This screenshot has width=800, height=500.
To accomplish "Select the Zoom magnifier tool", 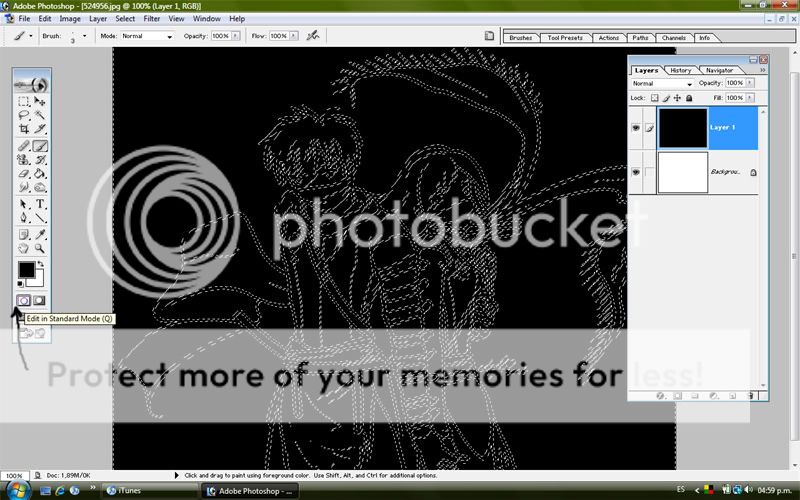I will coord(41,247).
